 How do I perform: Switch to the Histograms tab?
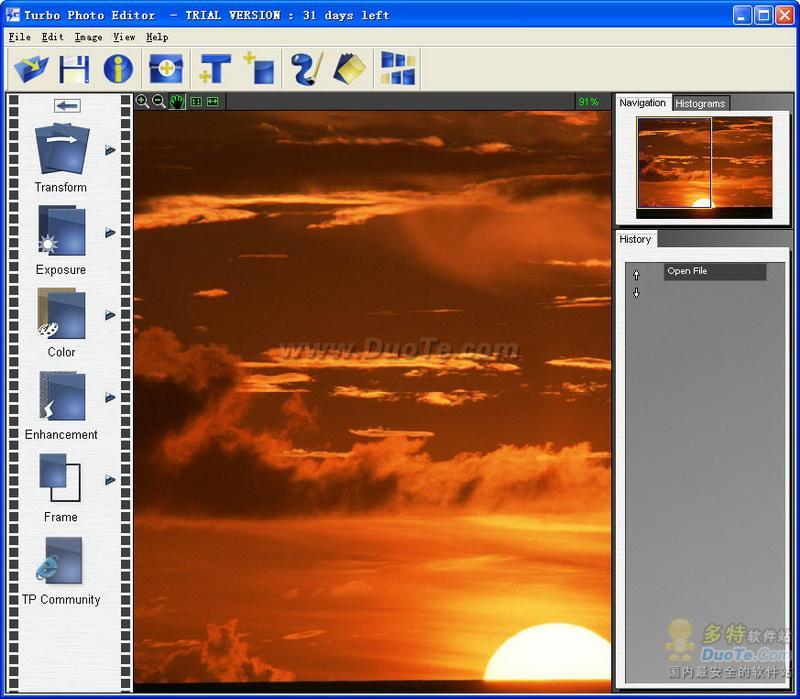tap(700, 104)
